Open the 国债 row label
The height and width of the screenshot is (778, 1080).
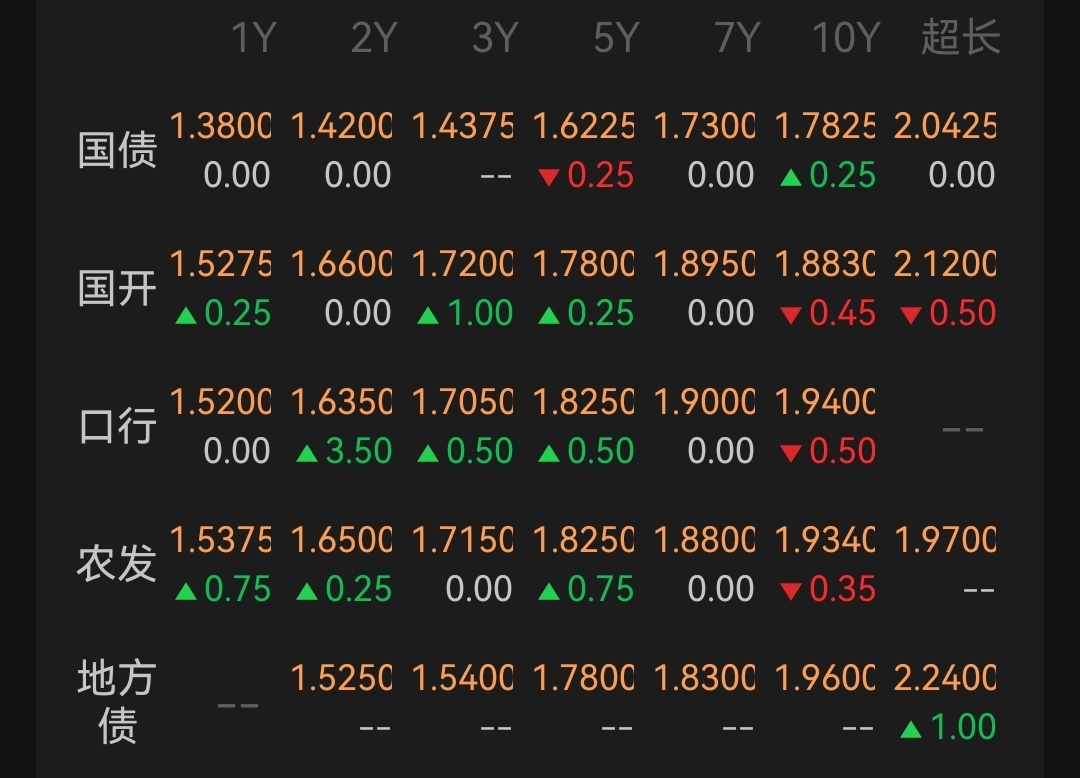pos(117,150)
